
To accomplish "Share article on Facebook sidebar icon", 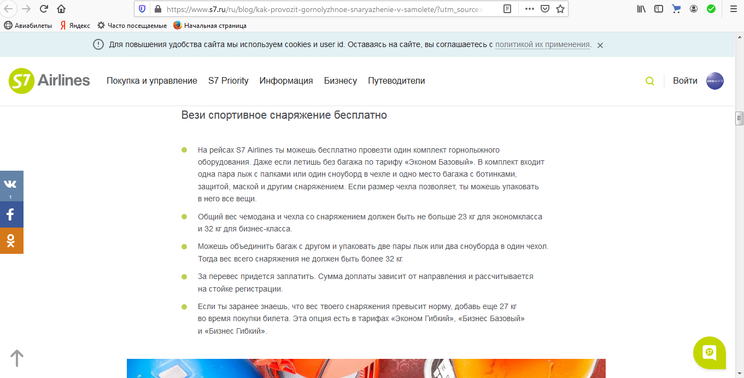I will 11,214.
